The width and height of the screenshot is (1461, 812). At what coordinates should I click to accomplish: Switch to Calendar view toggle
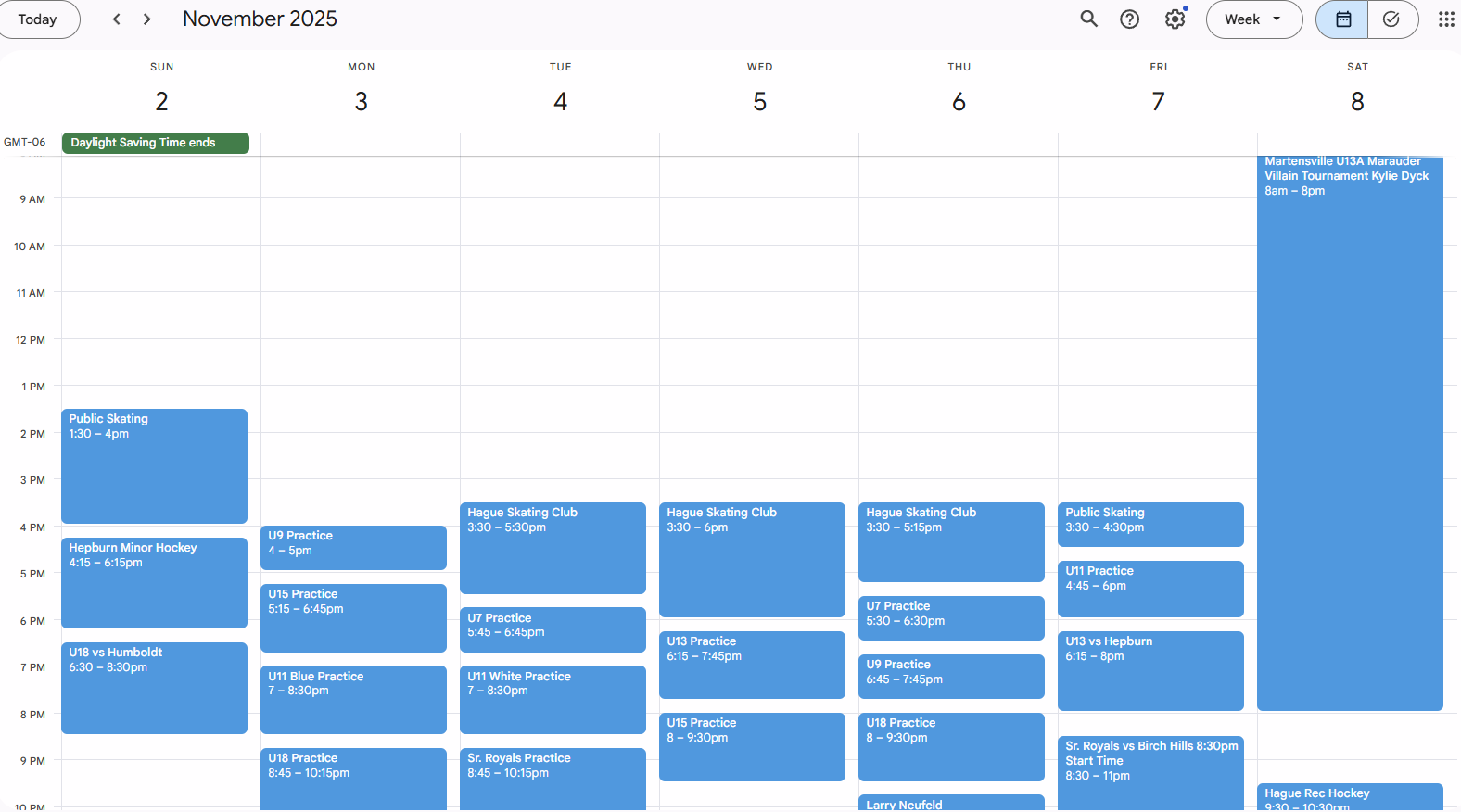coord(1342,19)
